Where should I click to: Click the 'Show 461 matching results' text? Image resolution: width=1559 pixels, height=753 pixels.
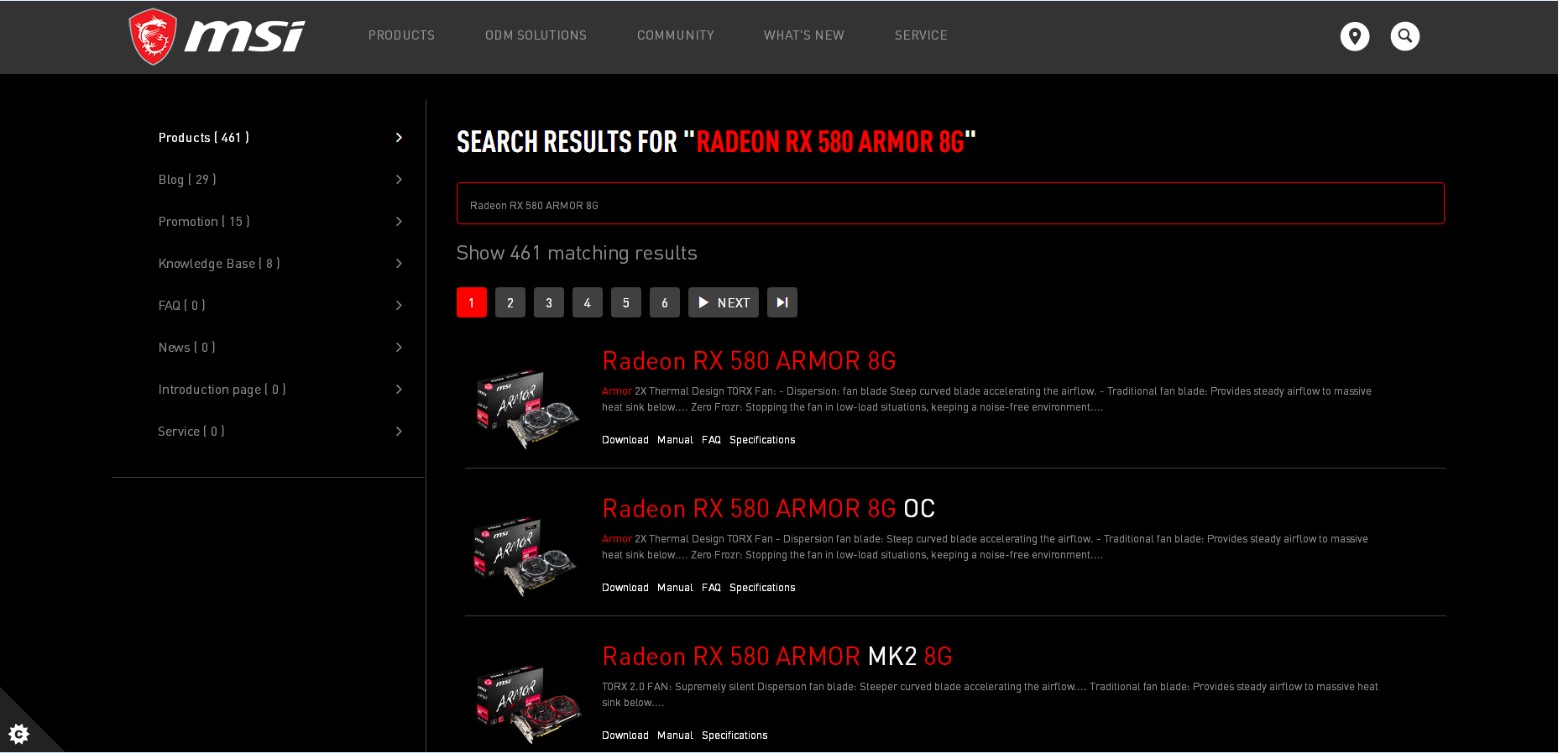[x=577, y=253]
